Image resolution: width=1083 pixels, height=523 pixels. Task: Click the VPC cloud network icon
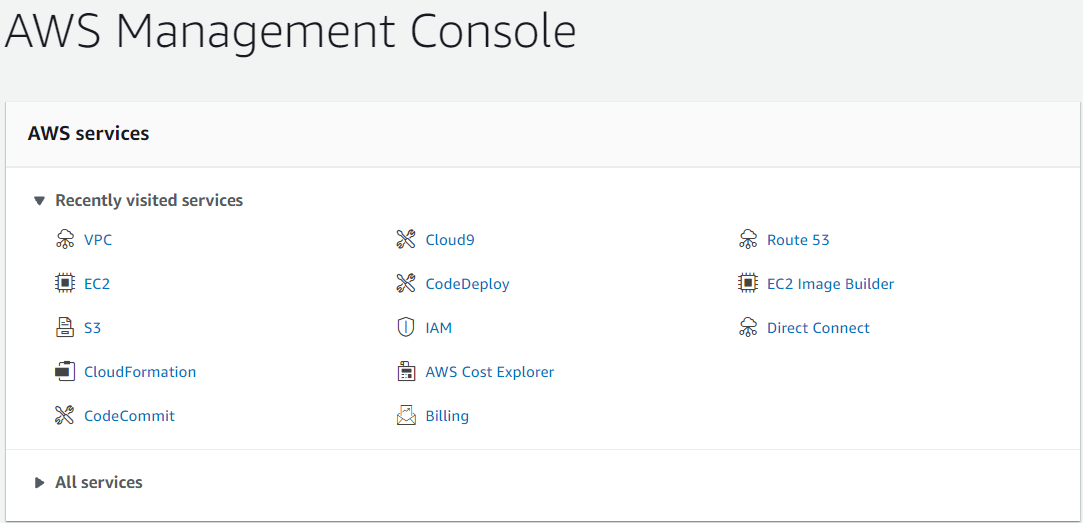click(64, 240)
